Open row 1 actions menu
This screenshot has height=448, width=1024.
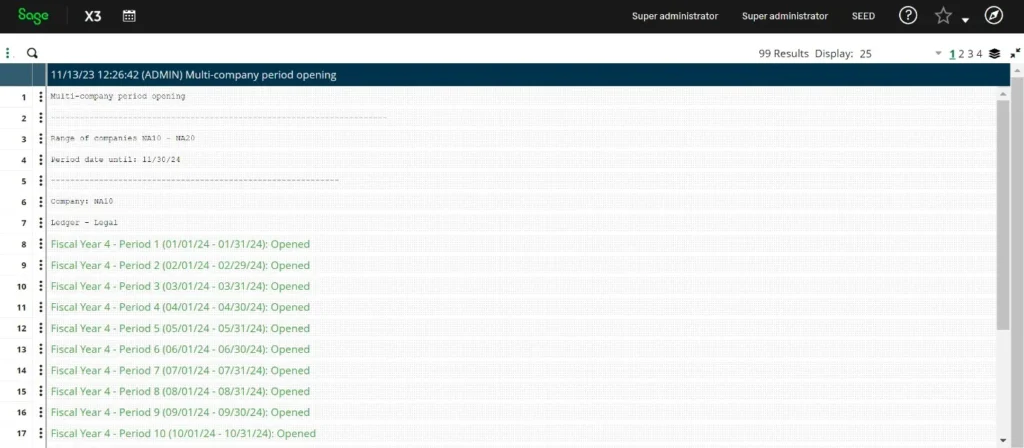[x=40, y=97]
